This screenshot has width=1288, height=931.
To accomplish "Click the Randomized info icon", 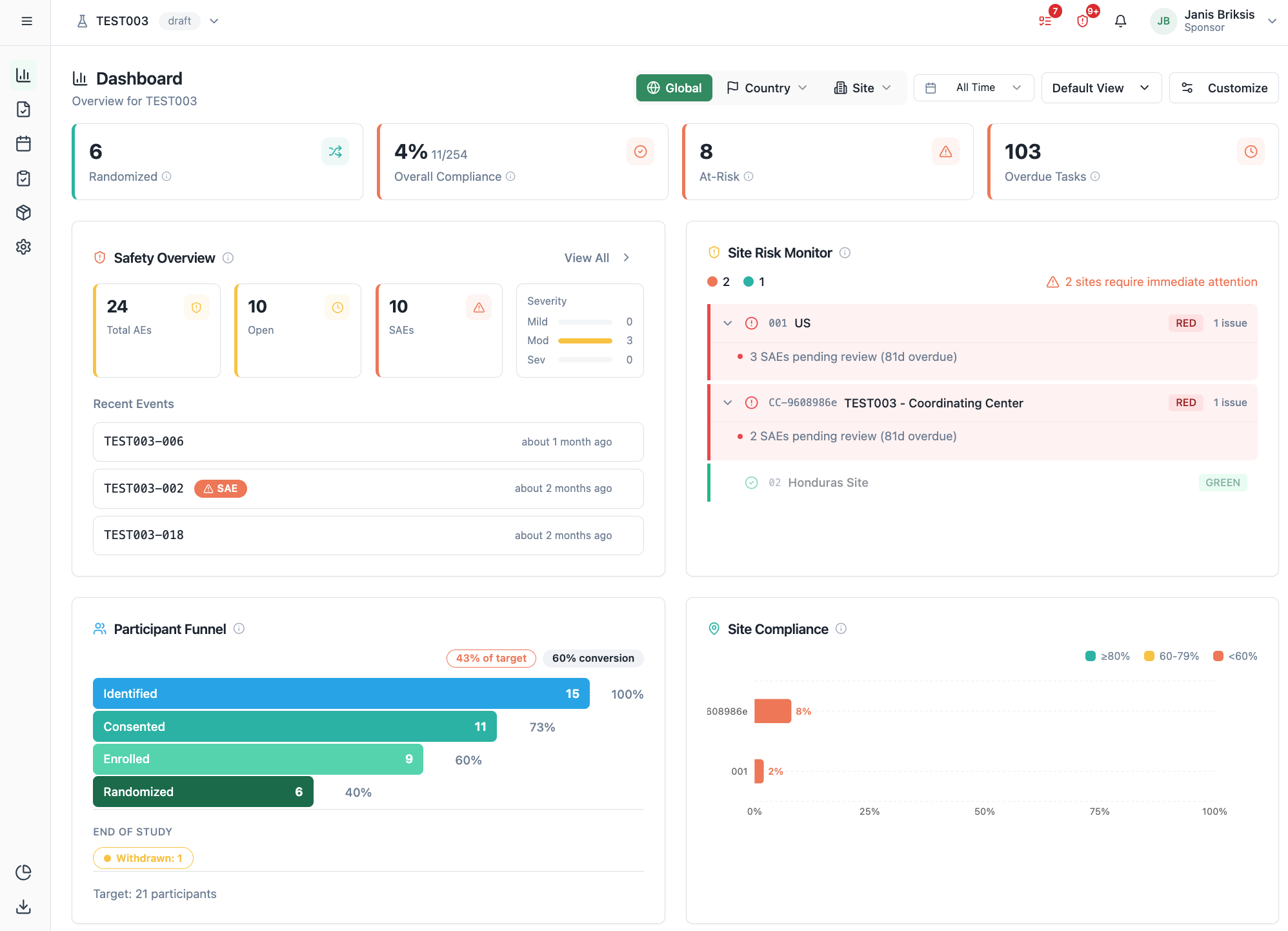I will point(166,176).
